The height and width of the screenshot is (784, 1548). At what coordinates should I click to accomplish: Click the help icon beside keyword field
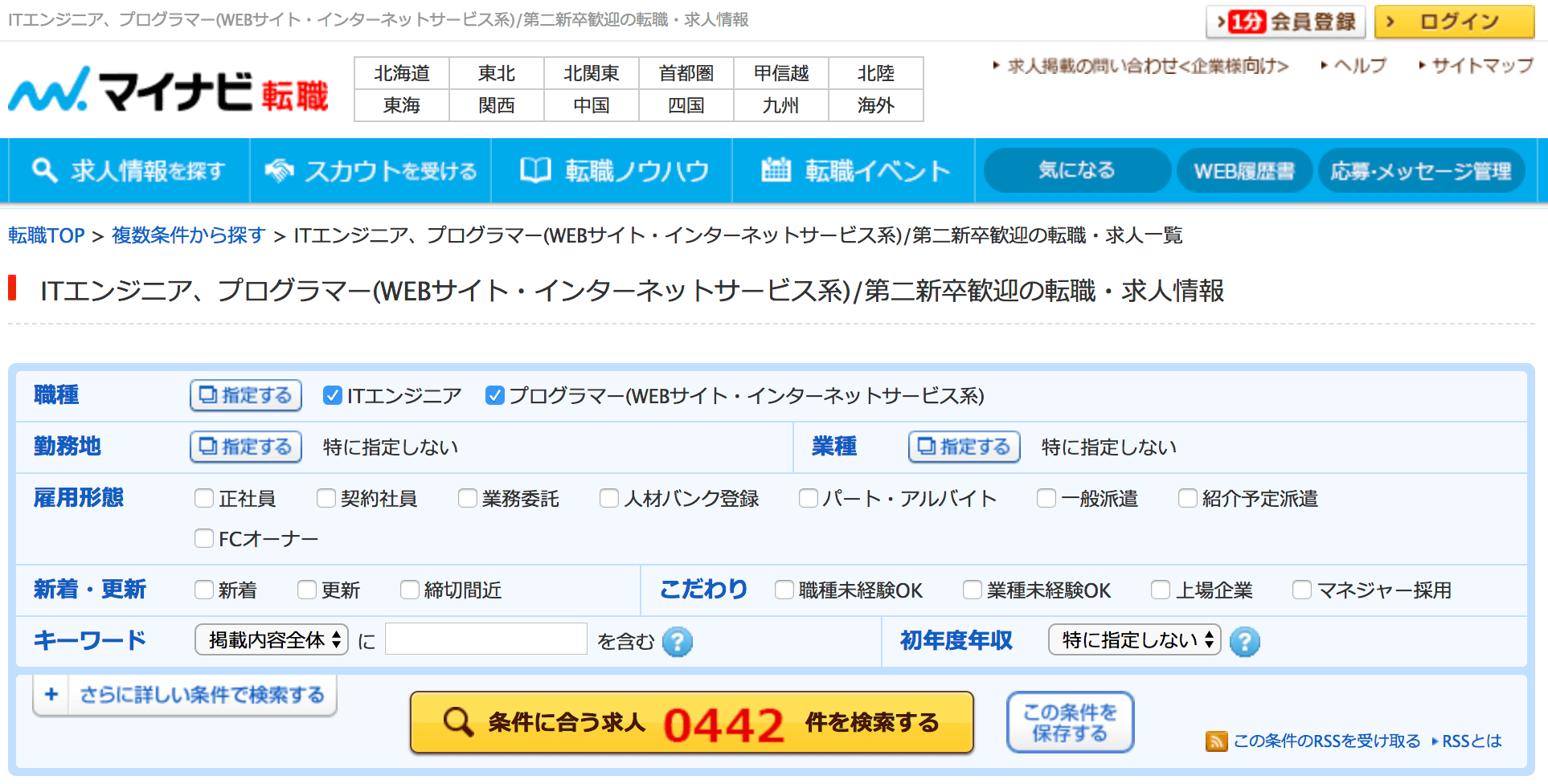pyautogui.click(x=678, y=641)
